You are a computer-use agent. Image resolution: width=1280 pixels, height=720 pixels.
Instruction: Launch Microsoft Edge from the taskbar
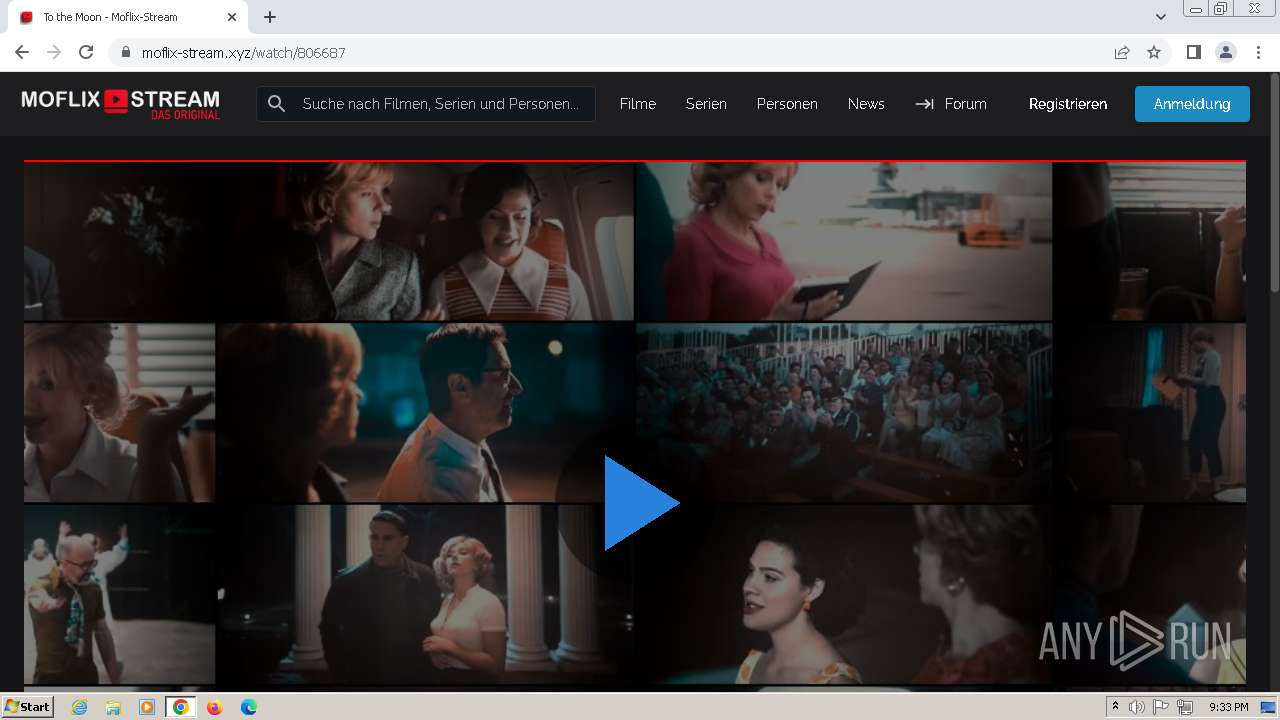[x=248, y=707]
